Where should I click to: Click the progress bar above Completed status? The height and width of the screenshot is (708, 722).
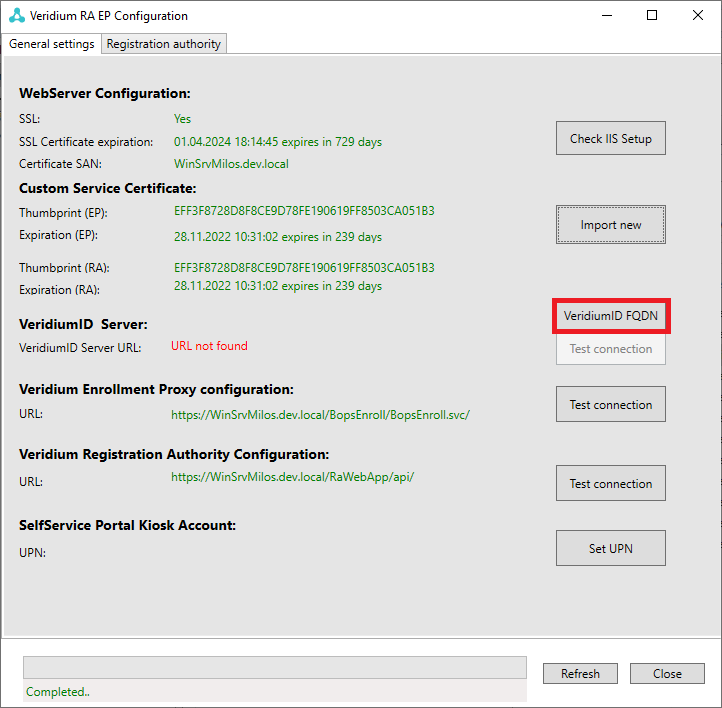click(274, 667)
